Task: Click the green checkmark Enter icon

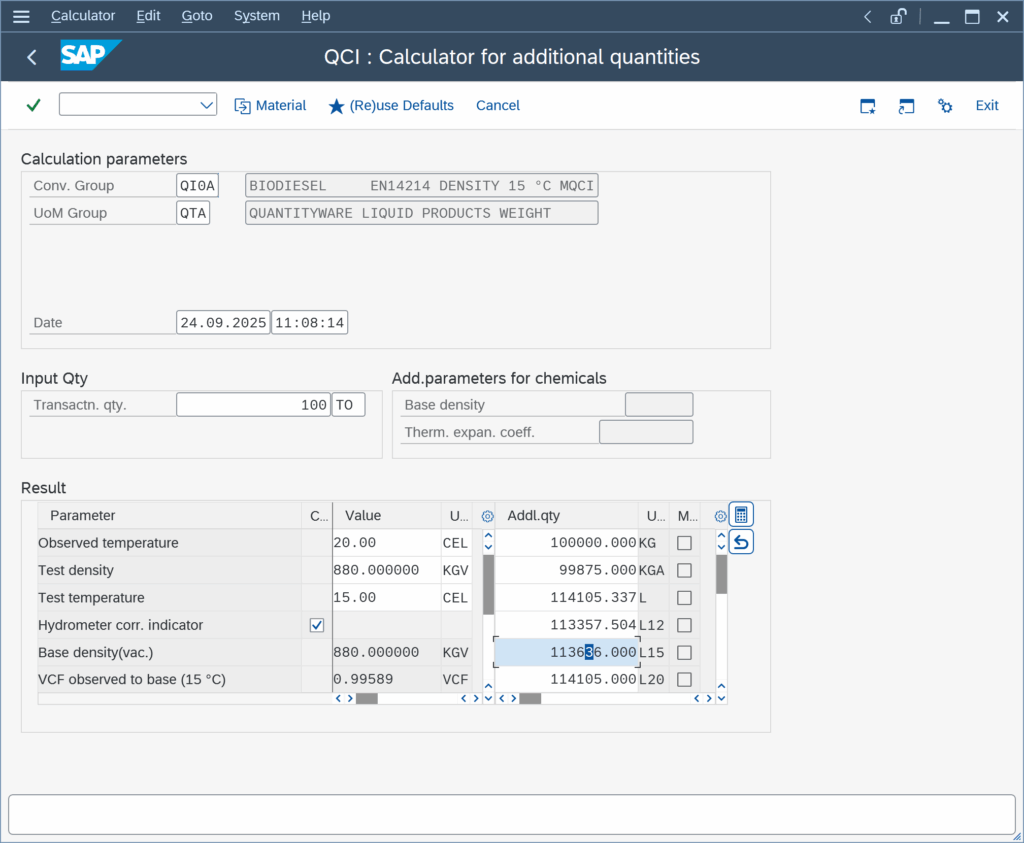Action: pyautogui.click(x=33, y=105)
